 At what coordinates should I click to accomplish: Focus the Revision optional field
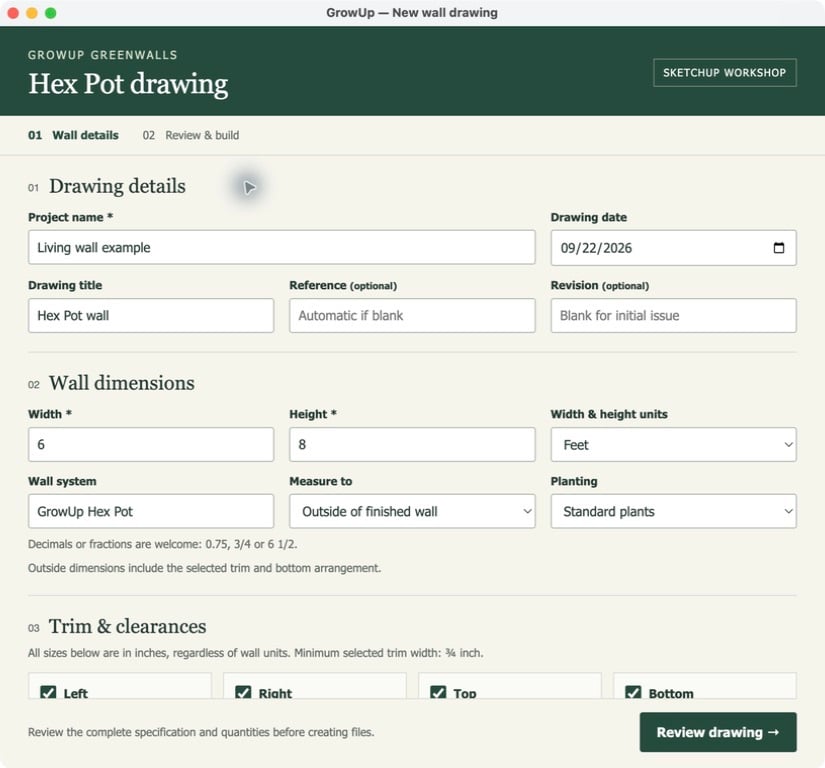click(x=673, y=316)
